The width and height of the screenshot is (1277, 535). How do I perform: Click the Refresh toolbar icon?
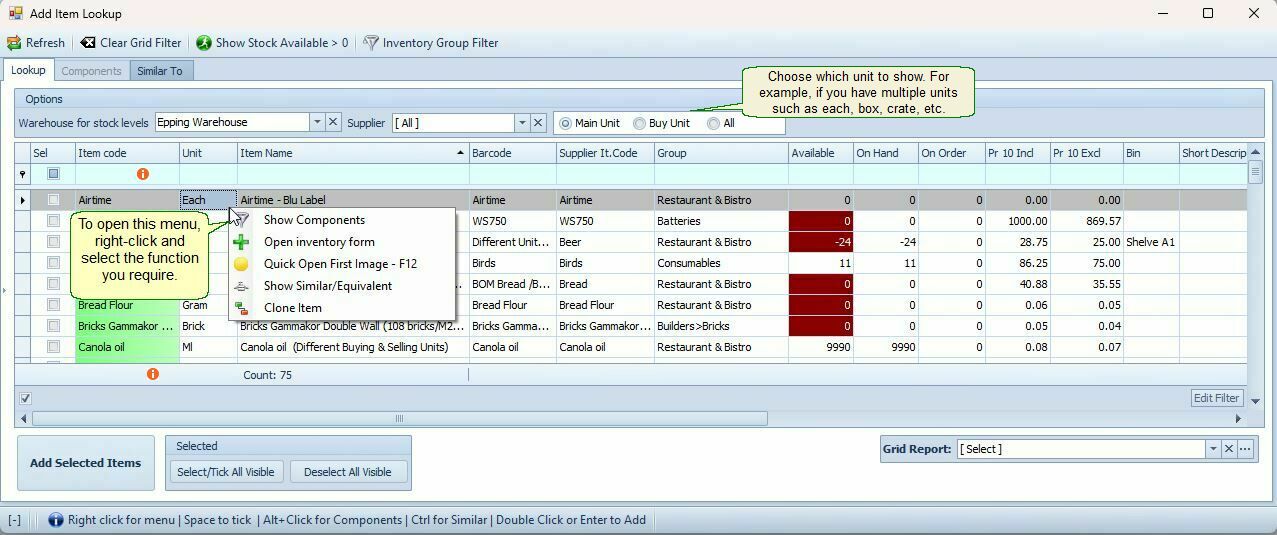tap(14, 43)
